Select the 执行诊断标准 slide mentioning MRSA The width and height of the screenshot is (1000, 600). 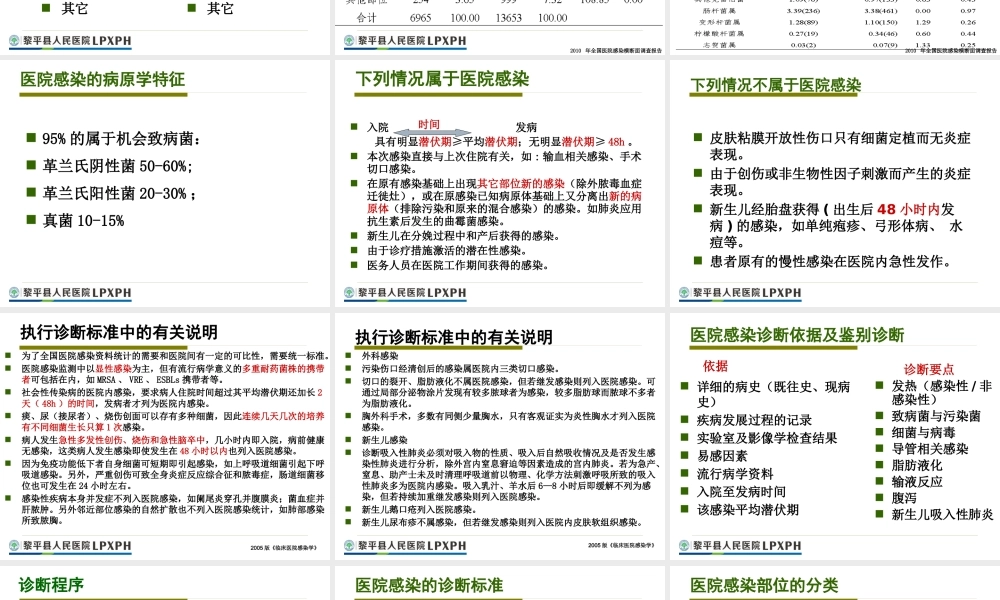(165, 436)
